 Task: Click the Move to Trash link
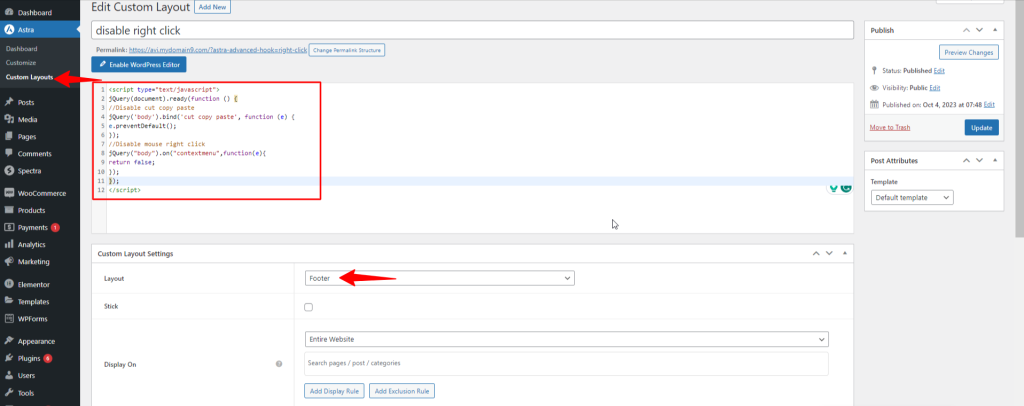[889, 127]
